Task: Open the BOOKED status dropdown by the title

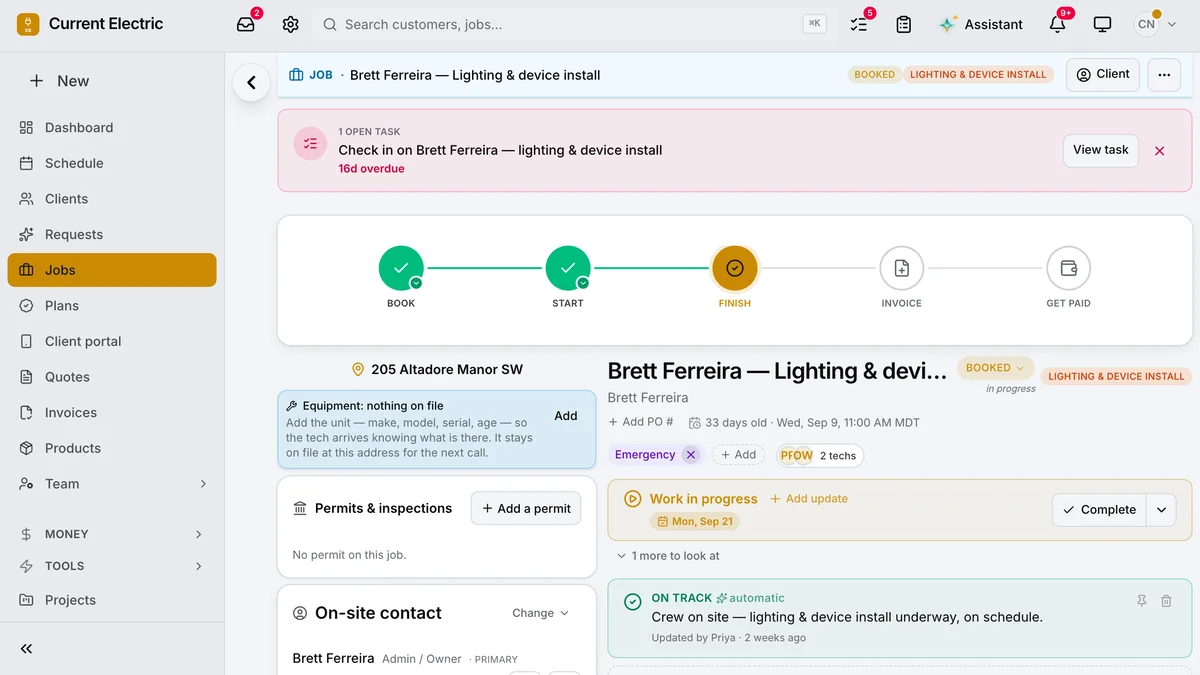Action: tap(995, 368)
